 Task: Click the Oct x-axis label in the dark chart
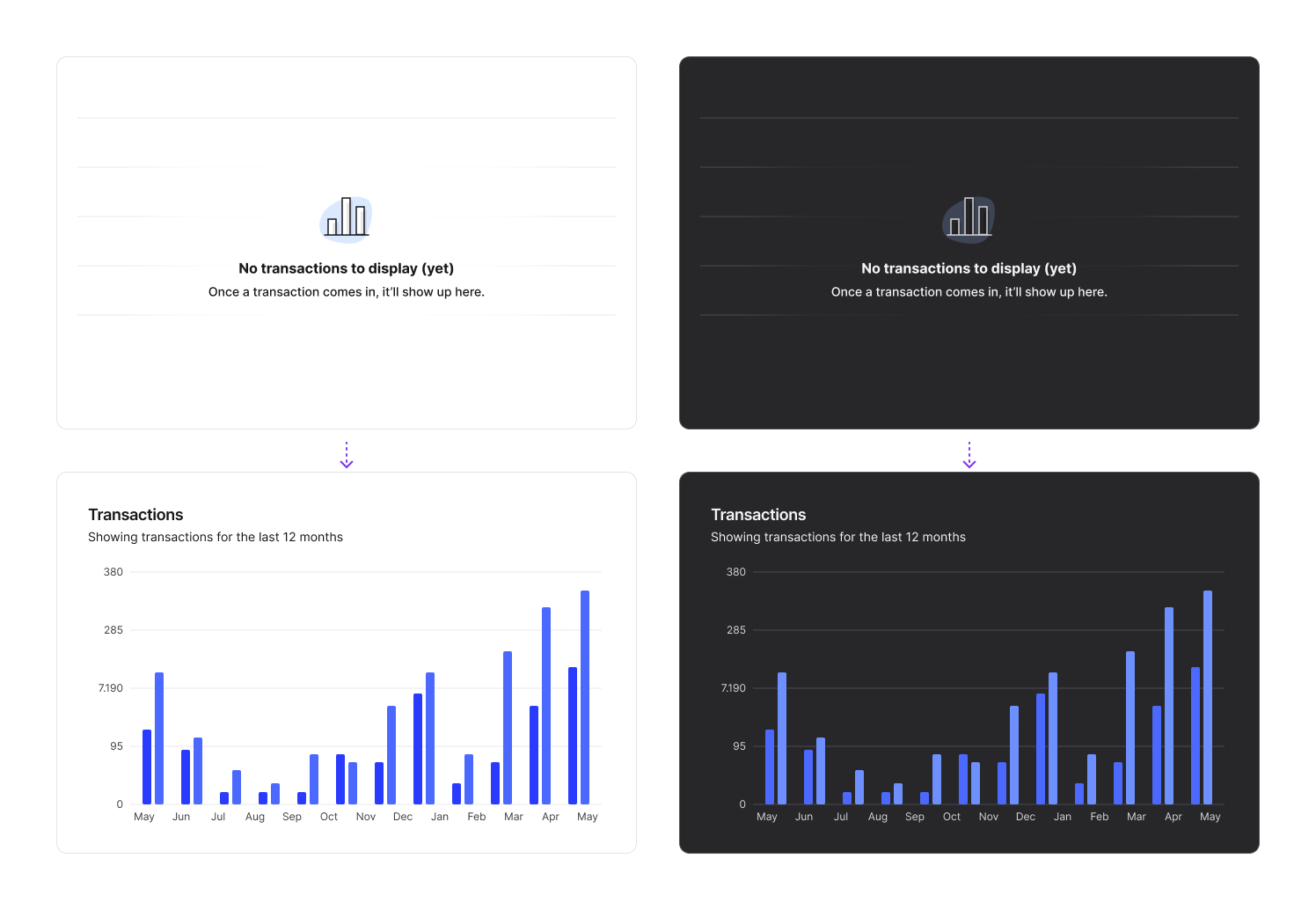pyautogui.click(x=952, y=817)
